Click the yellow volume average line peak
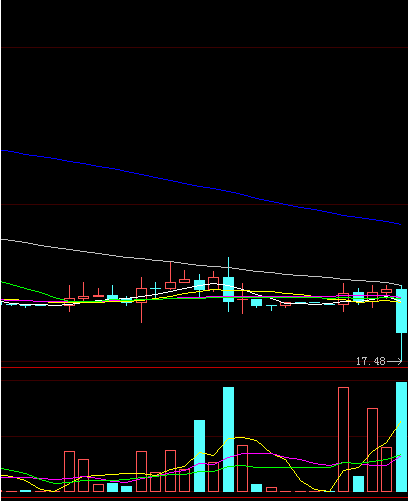The image size is (408, 501). coord(240,437)
